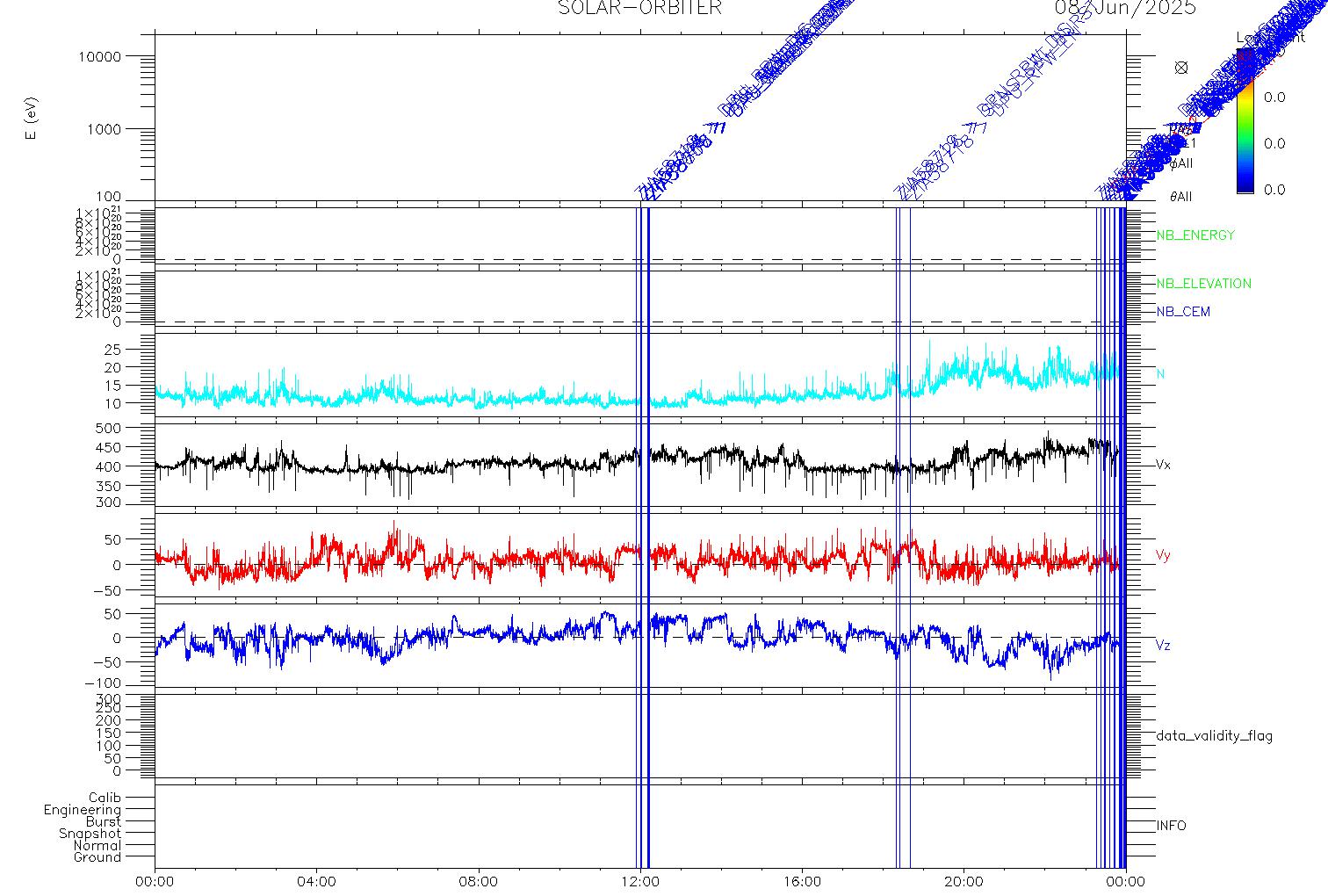Click the 1000 tick on energy axis
Viewport: 1328px width, 896px height.
104,129
